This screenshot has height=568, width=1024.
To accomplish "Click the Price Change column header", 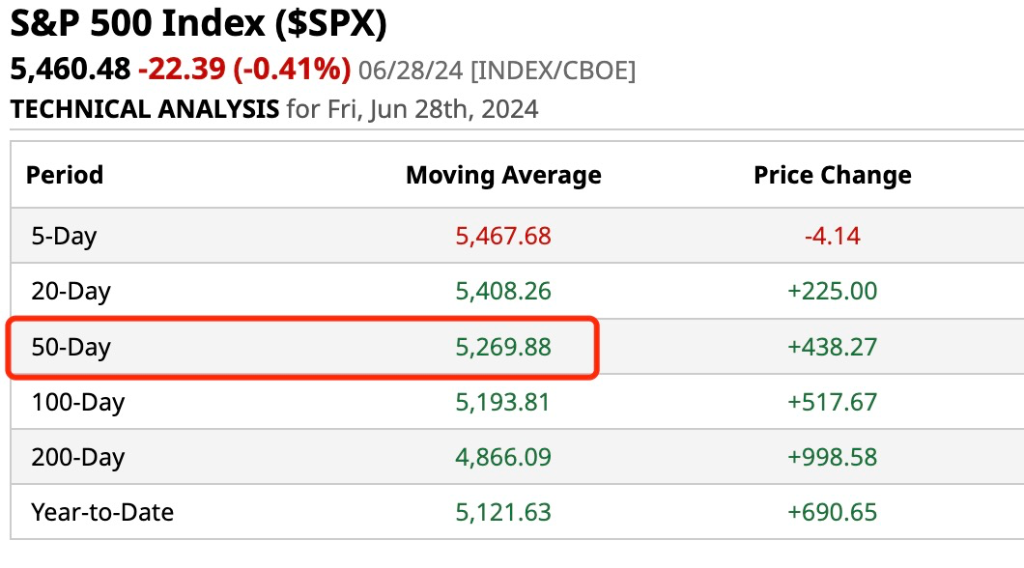I will click(x=832, y=176).
